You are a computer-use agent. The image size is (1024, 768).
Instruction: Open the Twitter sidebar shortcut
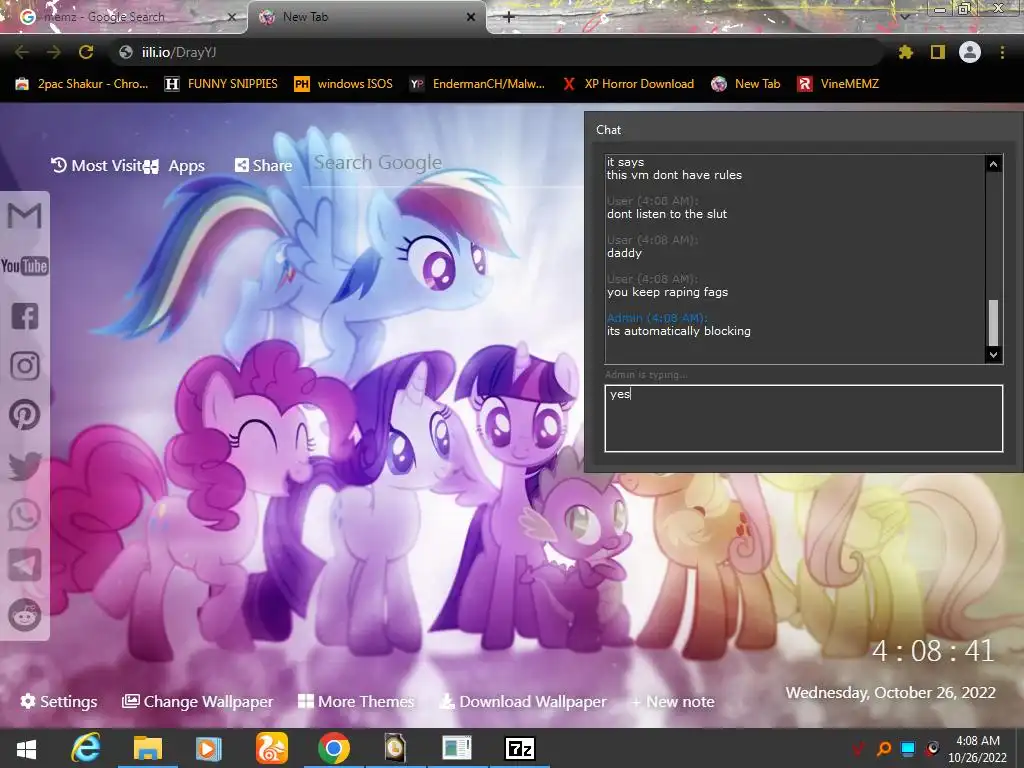(x=25, y=466)
